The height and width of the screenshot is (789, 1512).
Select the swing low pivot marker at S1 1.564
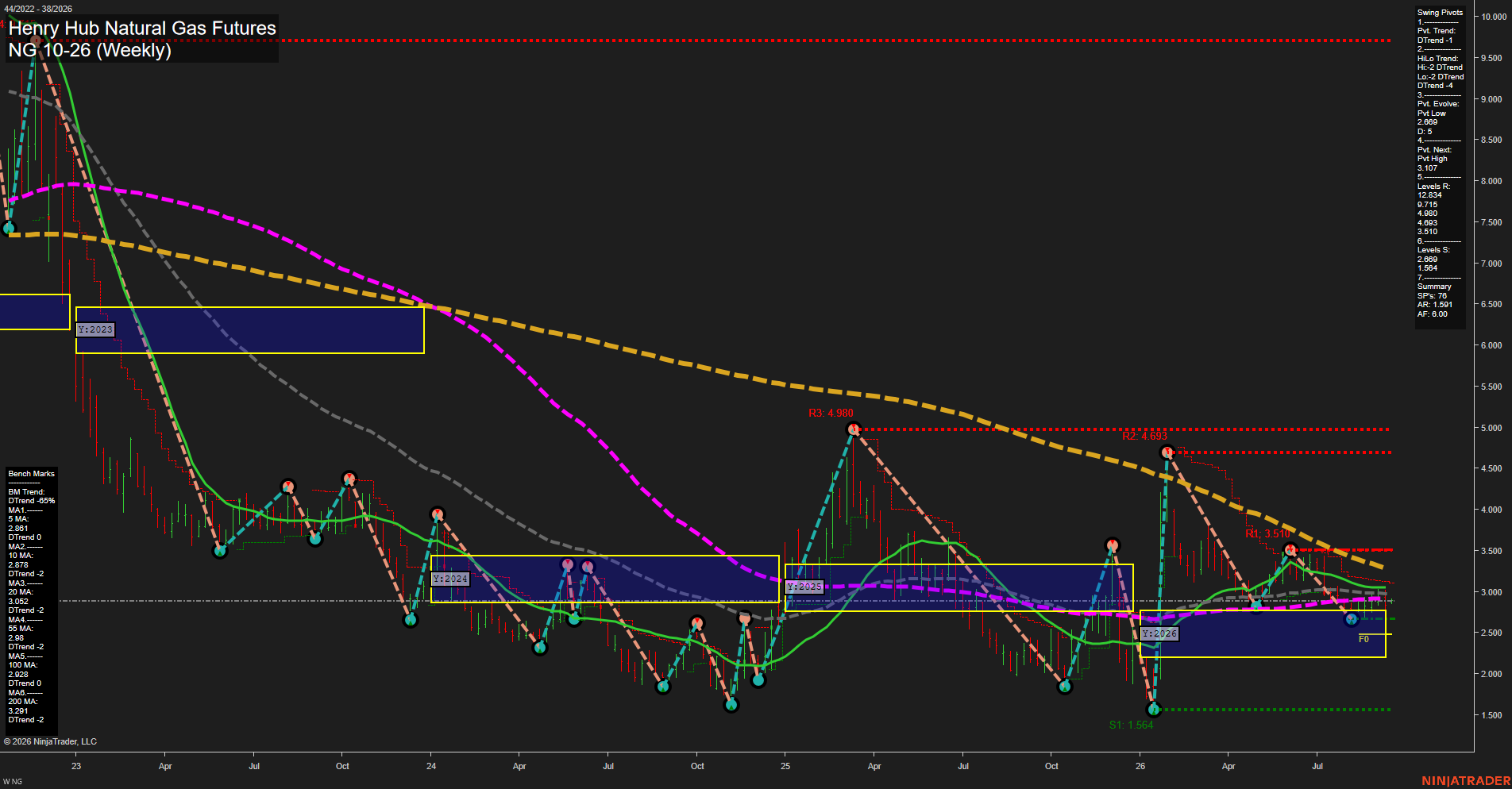[1154, 709]
